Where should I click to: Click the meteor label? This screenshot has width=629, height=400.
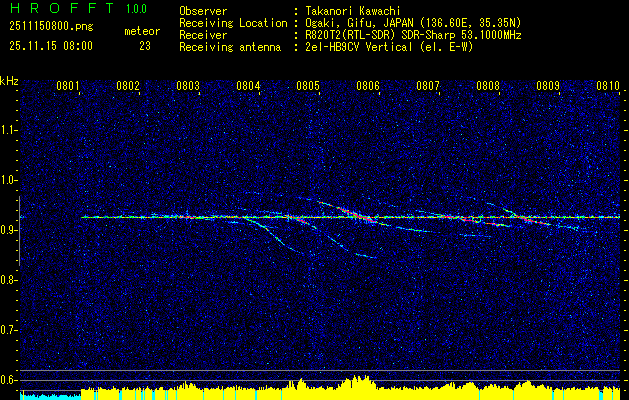pos(142,31)
